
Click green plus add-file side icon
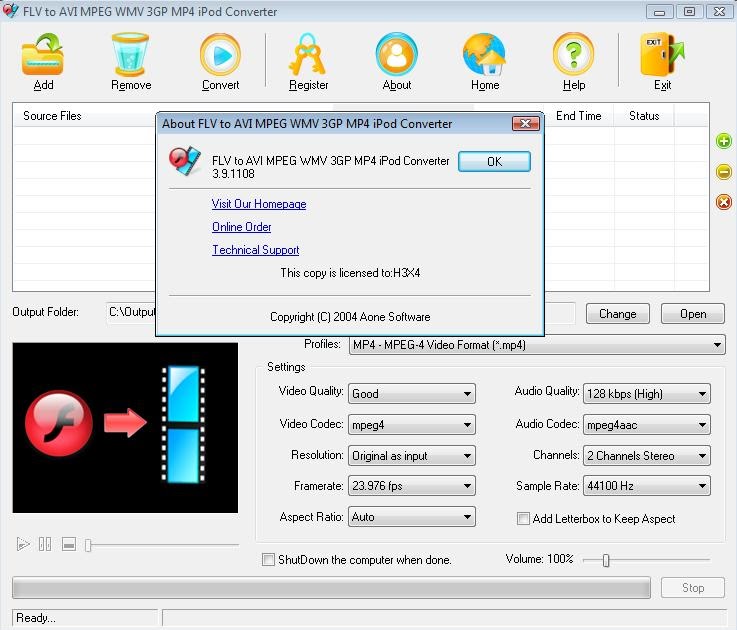pos(724,141)
